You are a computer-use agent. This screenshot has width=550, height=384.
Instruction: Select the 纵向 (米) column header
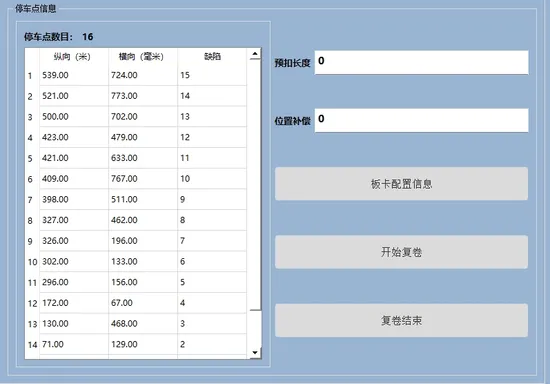coord(74,56)
